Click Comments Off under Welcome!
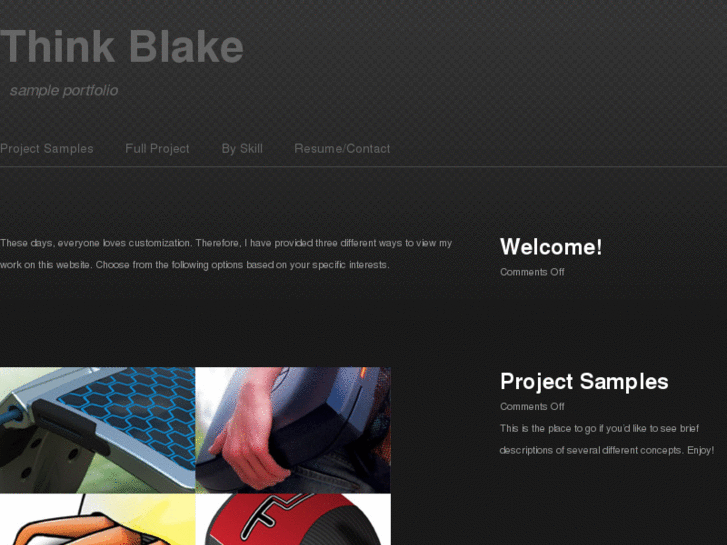This screenshot has width=727, height=545. [532, 272]
